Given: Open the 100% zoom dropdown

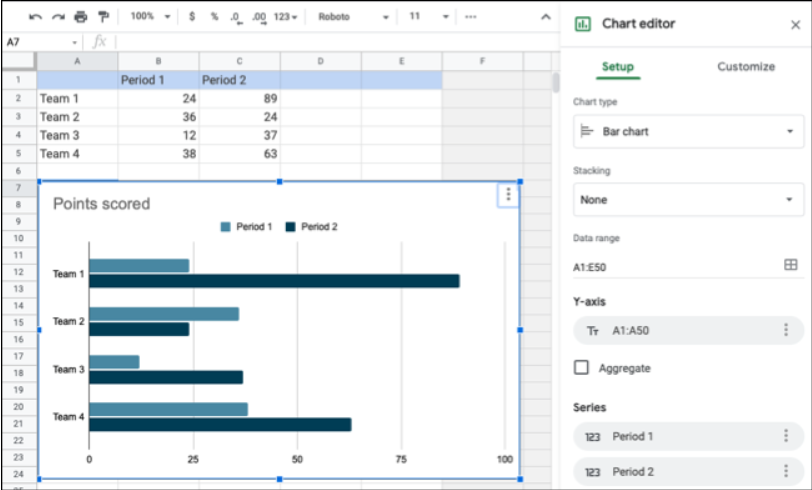Looking at the screenshot, I should pos(150,17).
